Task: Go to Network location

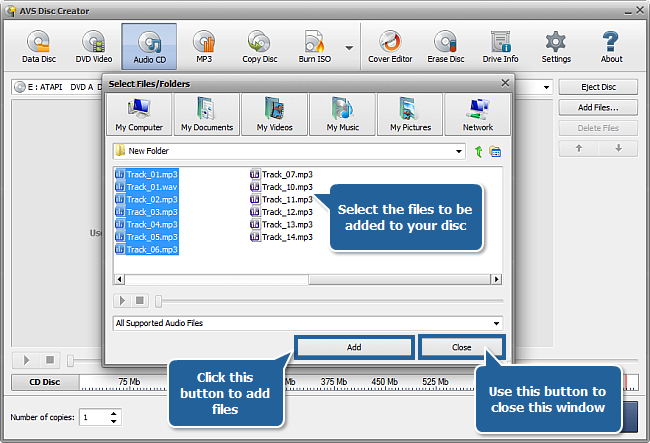Action: click(478, 115)
